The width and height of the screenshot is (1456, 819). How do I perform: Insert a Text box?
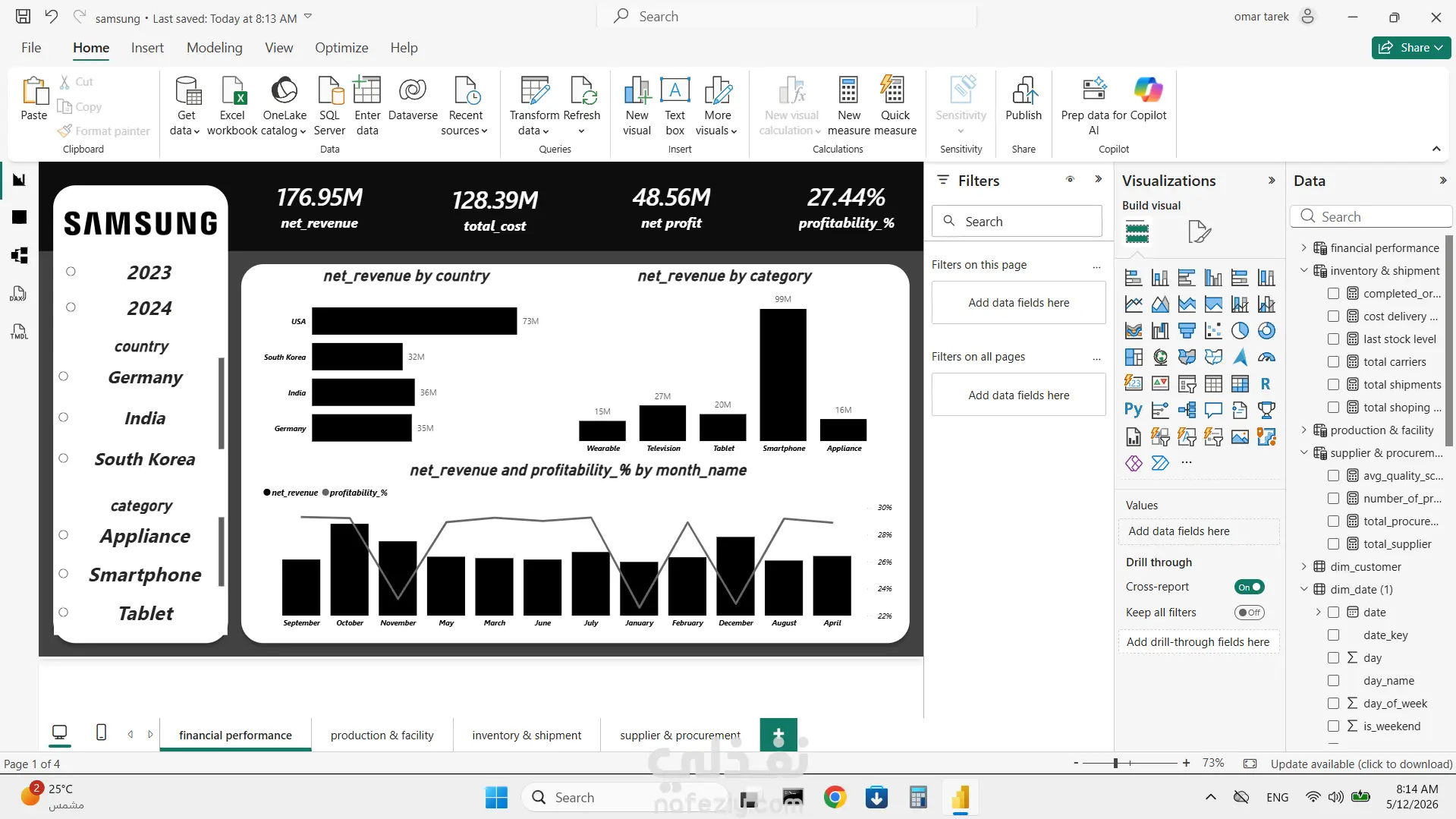pyautogui.click(x=675, y=106)
